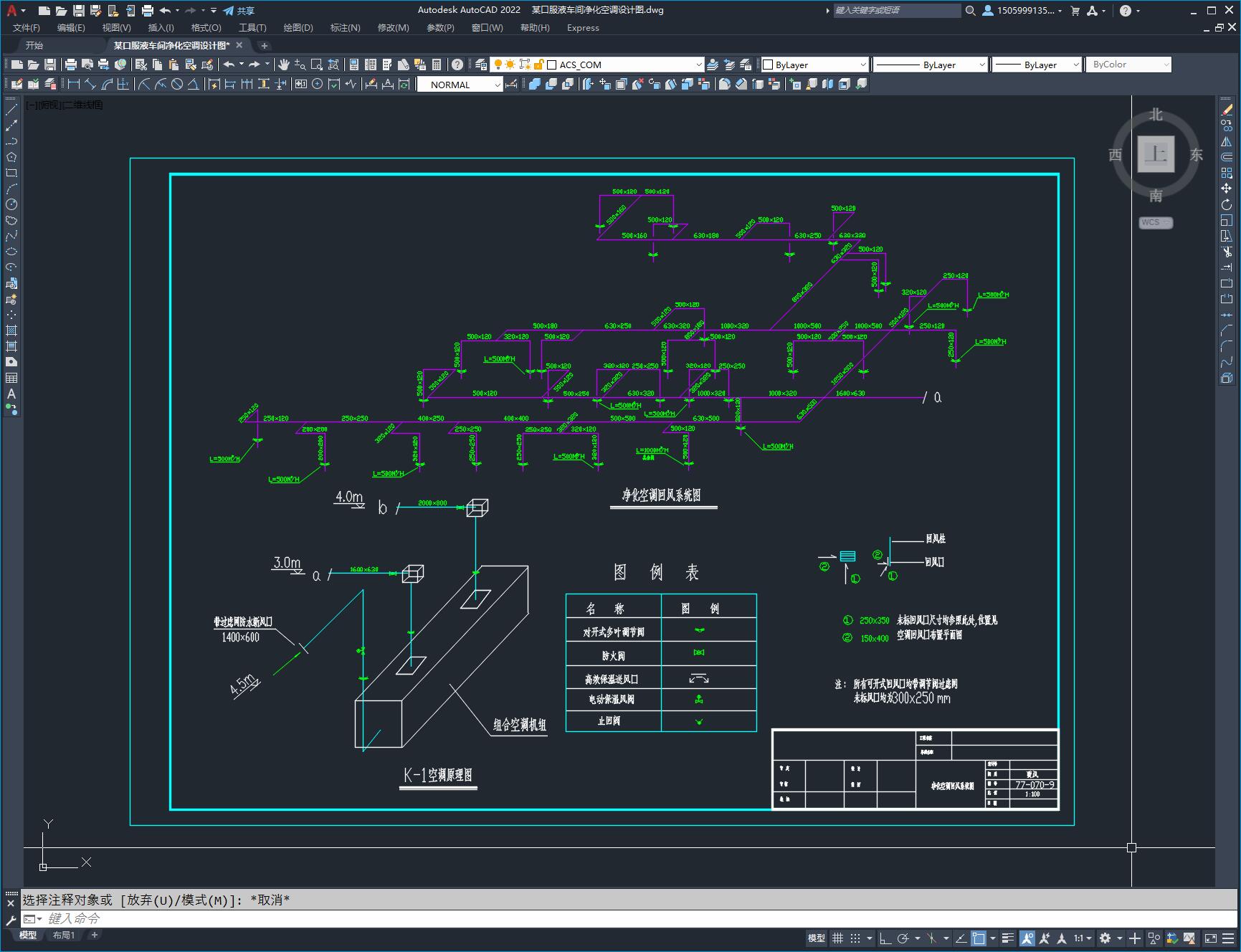The image size is (1241, 952).
Task: Toggle ortho mode in status bar
Action: point(885,938)
